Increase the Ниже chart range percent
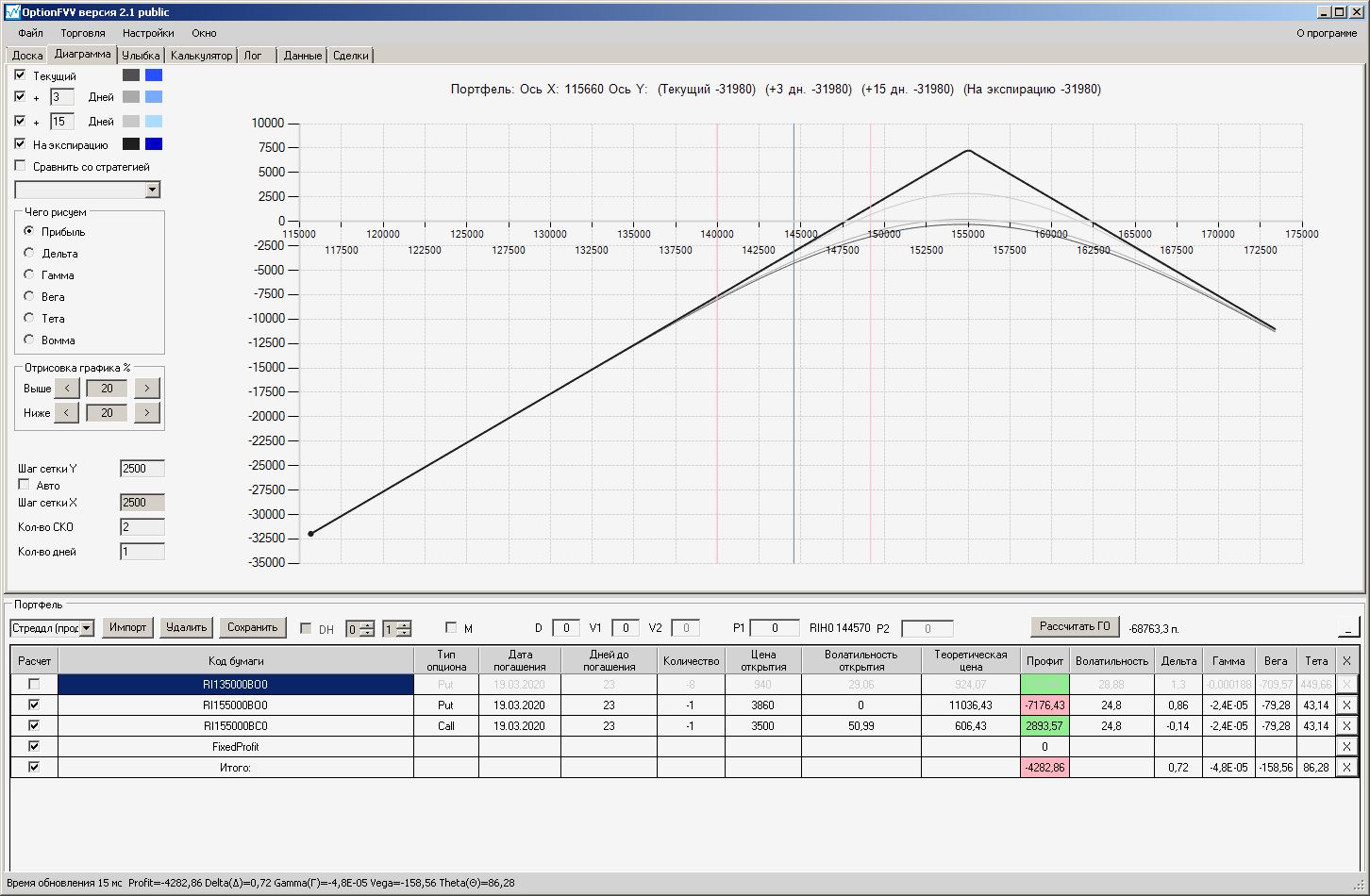 [147, 412]
